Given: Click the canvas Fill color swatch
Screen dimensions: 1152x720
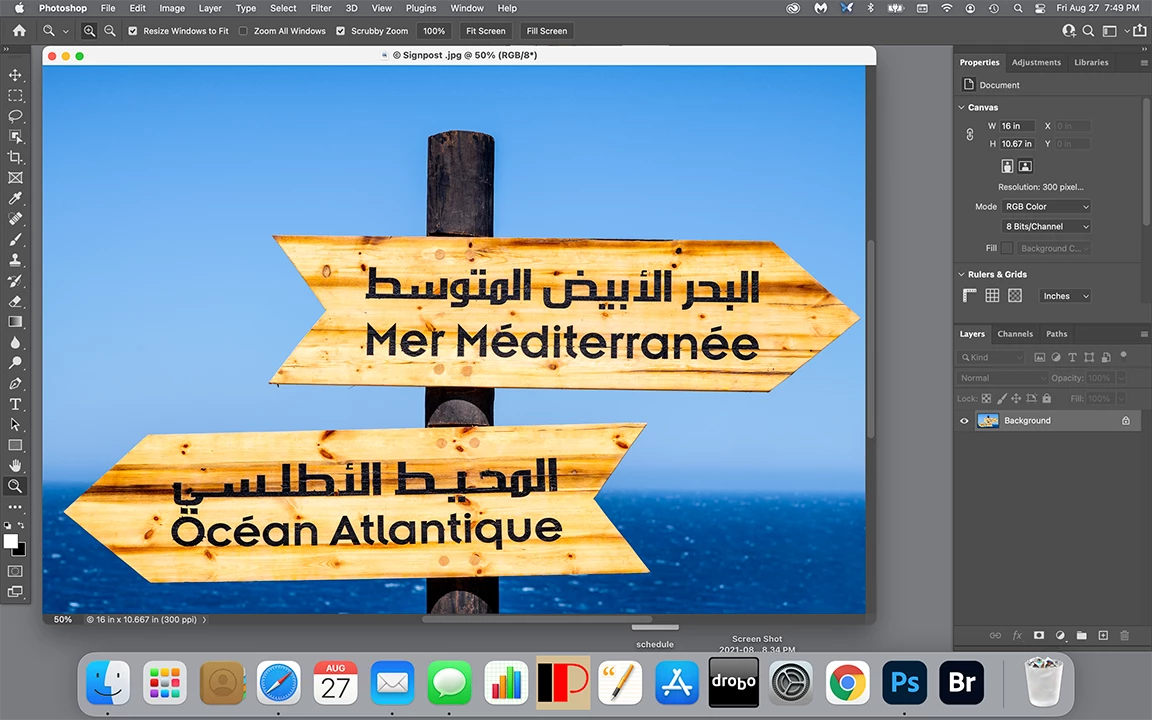Looking at the screenshot, I should click(1007, 248).
